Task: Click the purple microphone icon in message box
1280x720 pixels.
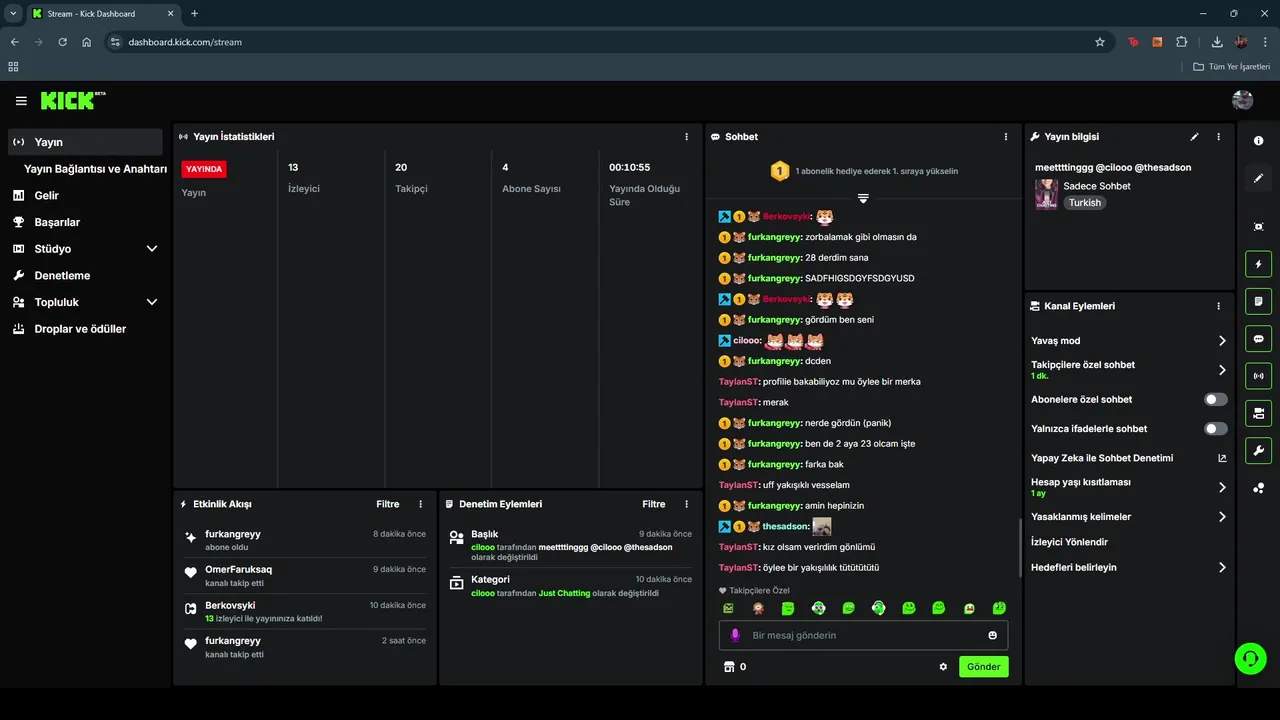Action: 735,635
